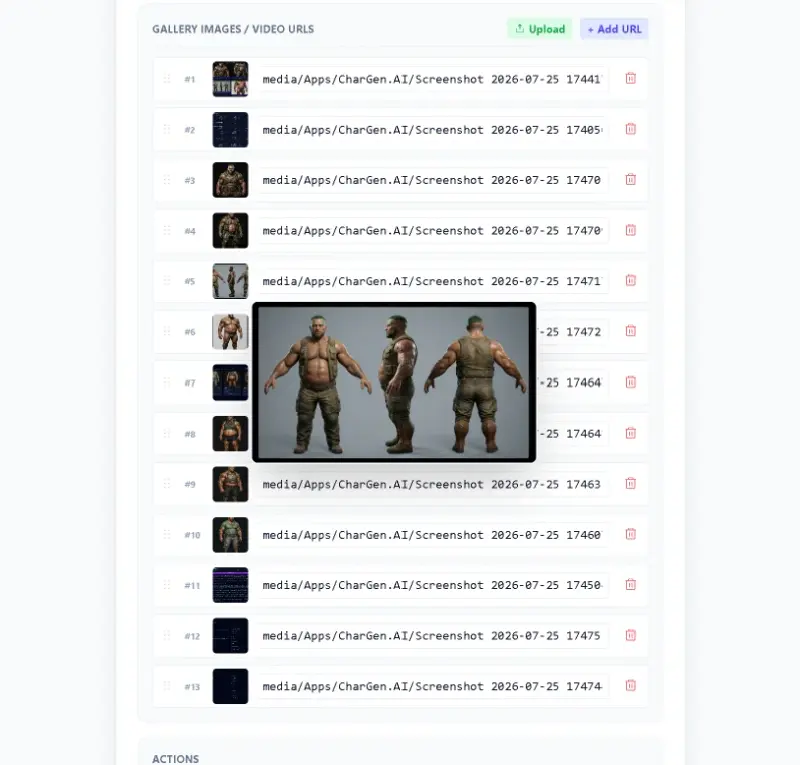Delete item #7 using its trash icon
The image size is (800, 765).
pyautogui.click(x=631, y=382)
